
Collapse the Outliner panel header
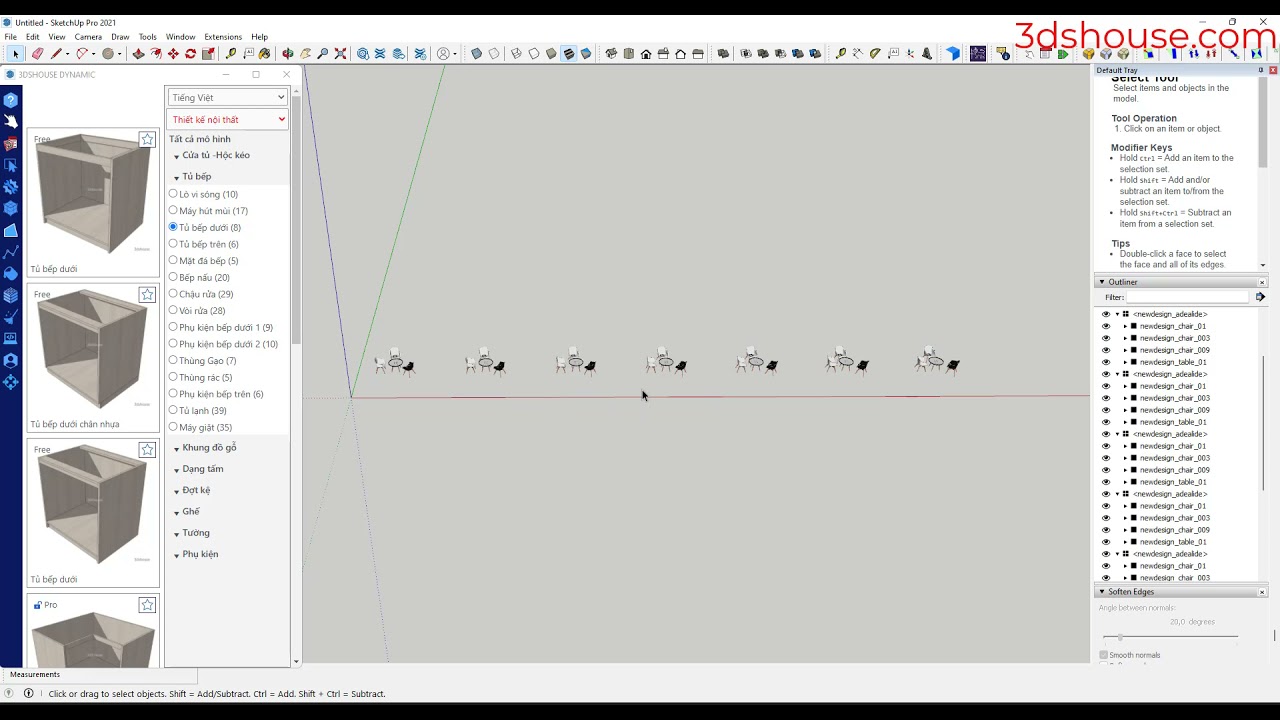coord(1181,282)
